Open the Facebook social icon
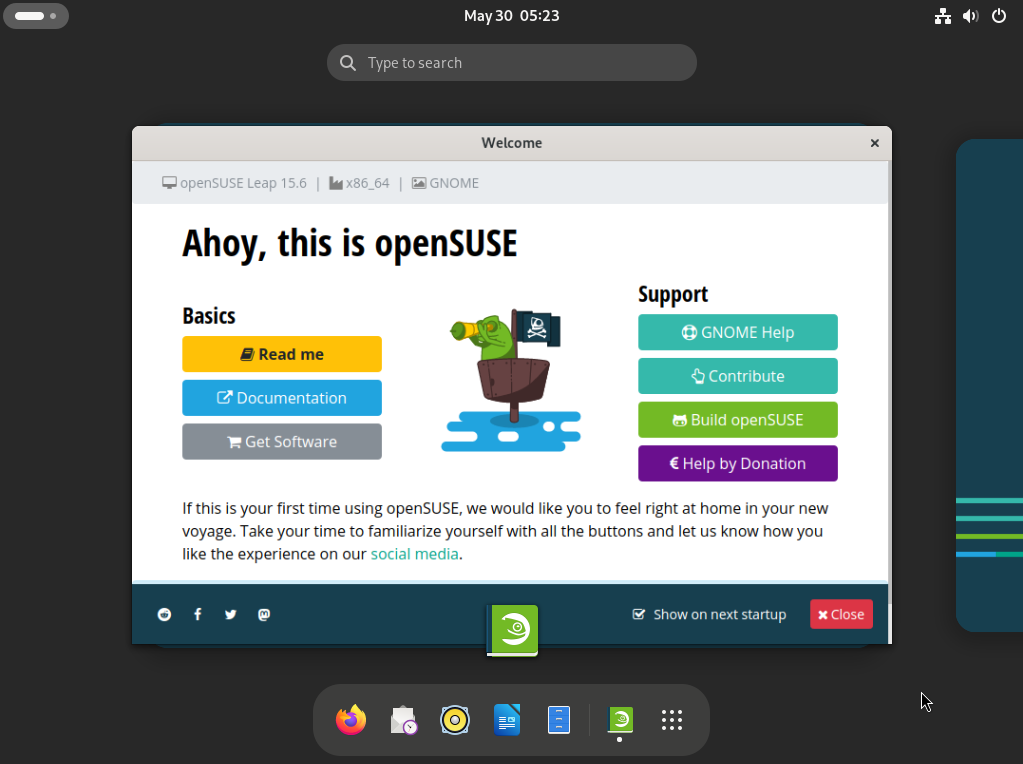The height and width of the screenshot is (764, 1023). tap(198, 614)
